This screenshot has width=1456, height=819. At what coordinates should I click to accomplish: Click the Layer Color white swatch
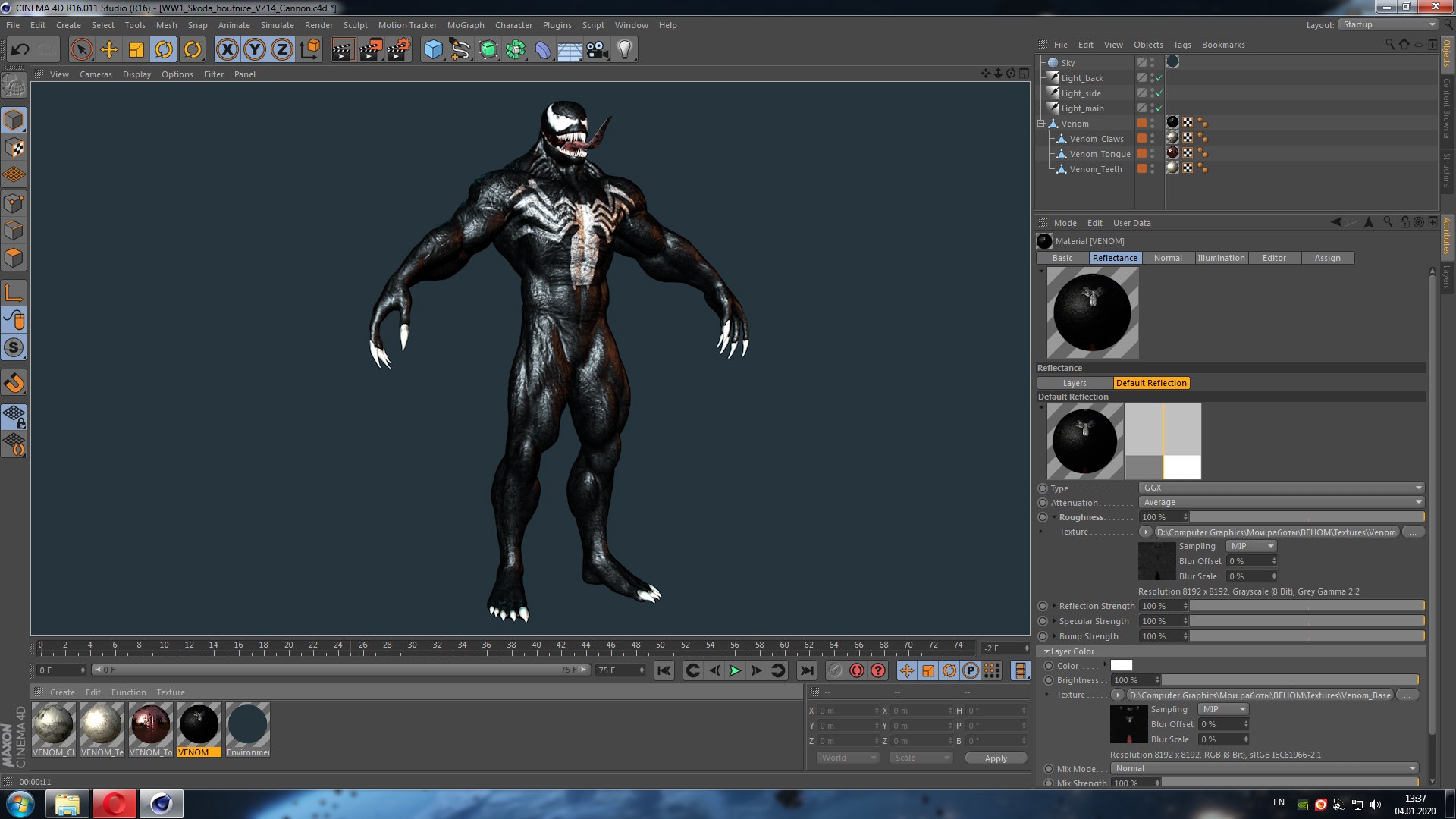(1122, 666)
